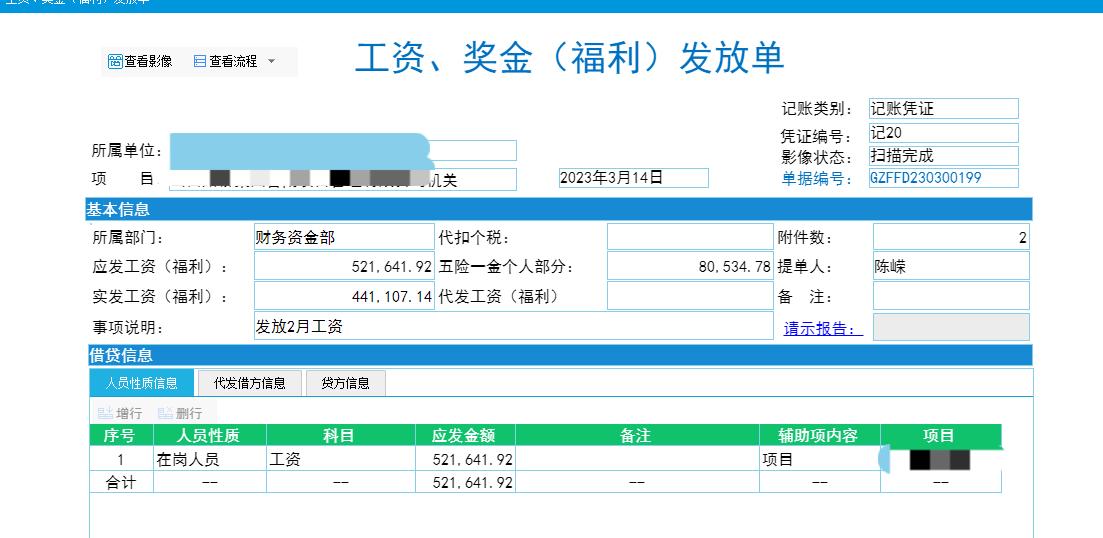Click the 记账类别 field showing 记账凭证
The height and width of the screenshot is (538, 1103).
tap(942, 109)
